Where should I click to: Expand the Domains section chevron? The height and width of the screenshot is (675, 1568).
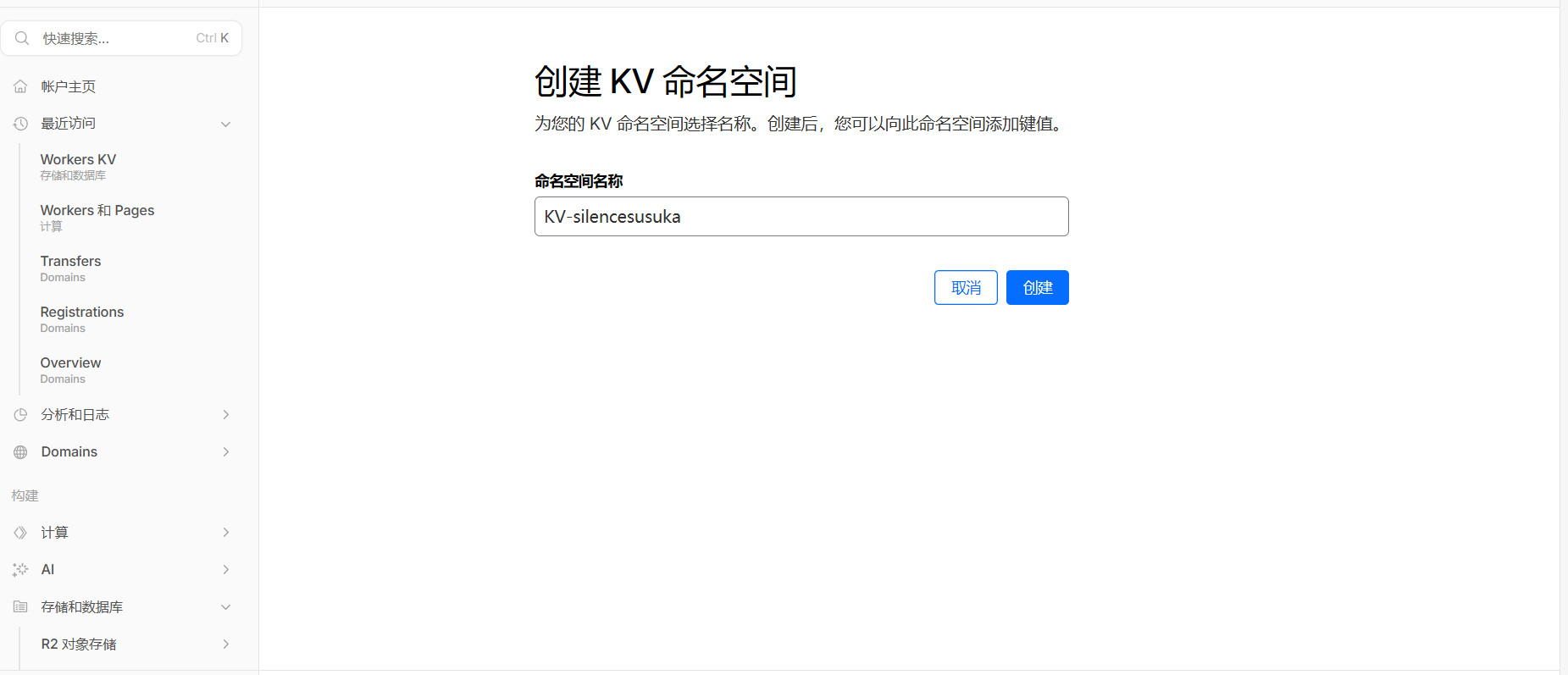[226, 452]
